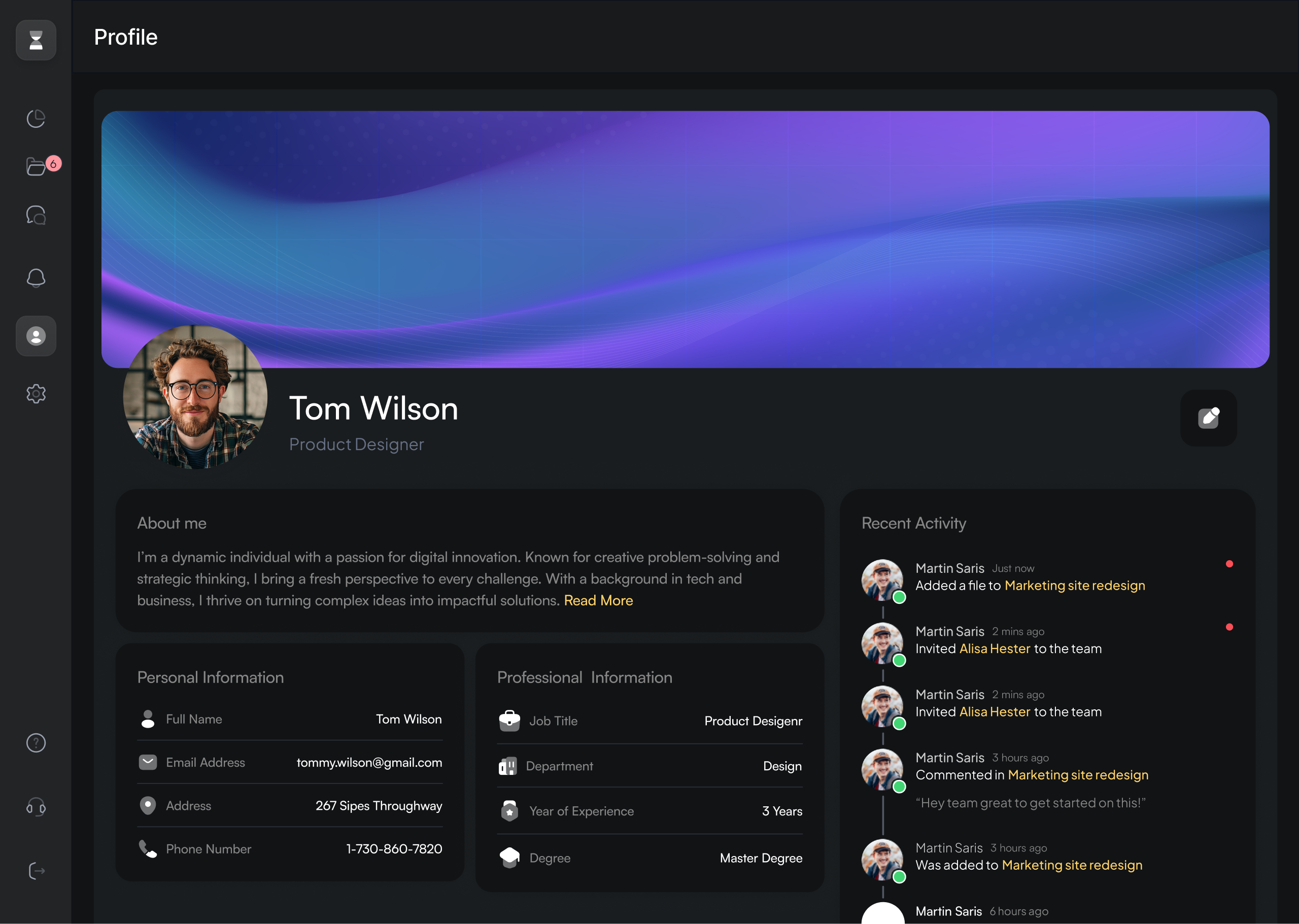This screenshot has height=924, width=1299.
Task: Click the Personal Information heading
Action: (211, 677)
